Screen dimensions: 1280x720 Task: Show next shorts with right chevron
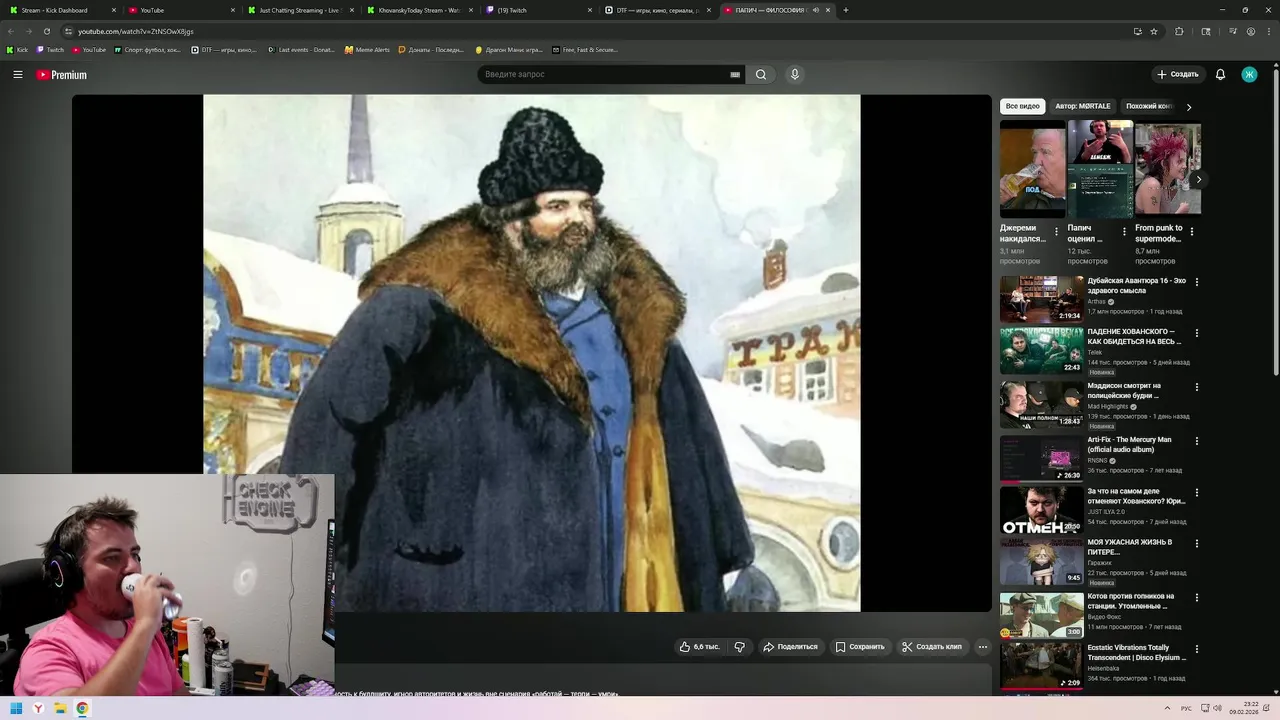click(x=1198, y=180)
